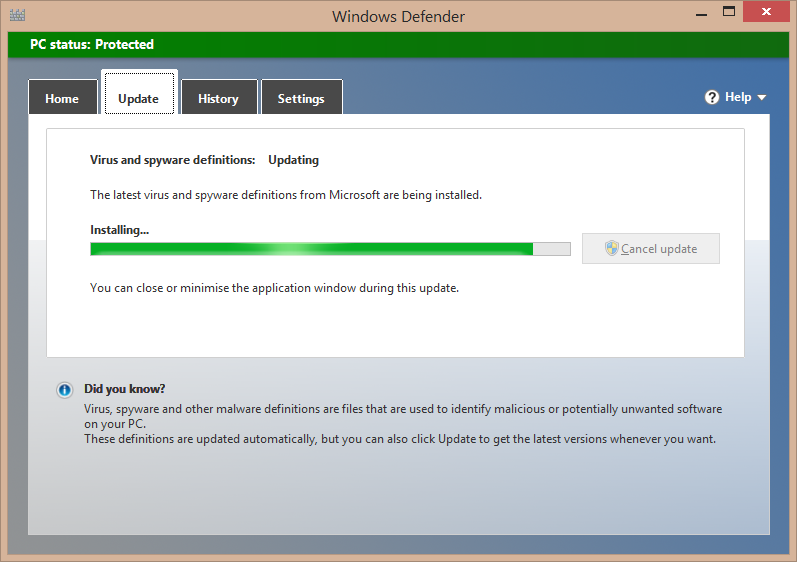Click the PC status: Protected banner
This screenshot has width=797, height=562.
tap(398, 45)
